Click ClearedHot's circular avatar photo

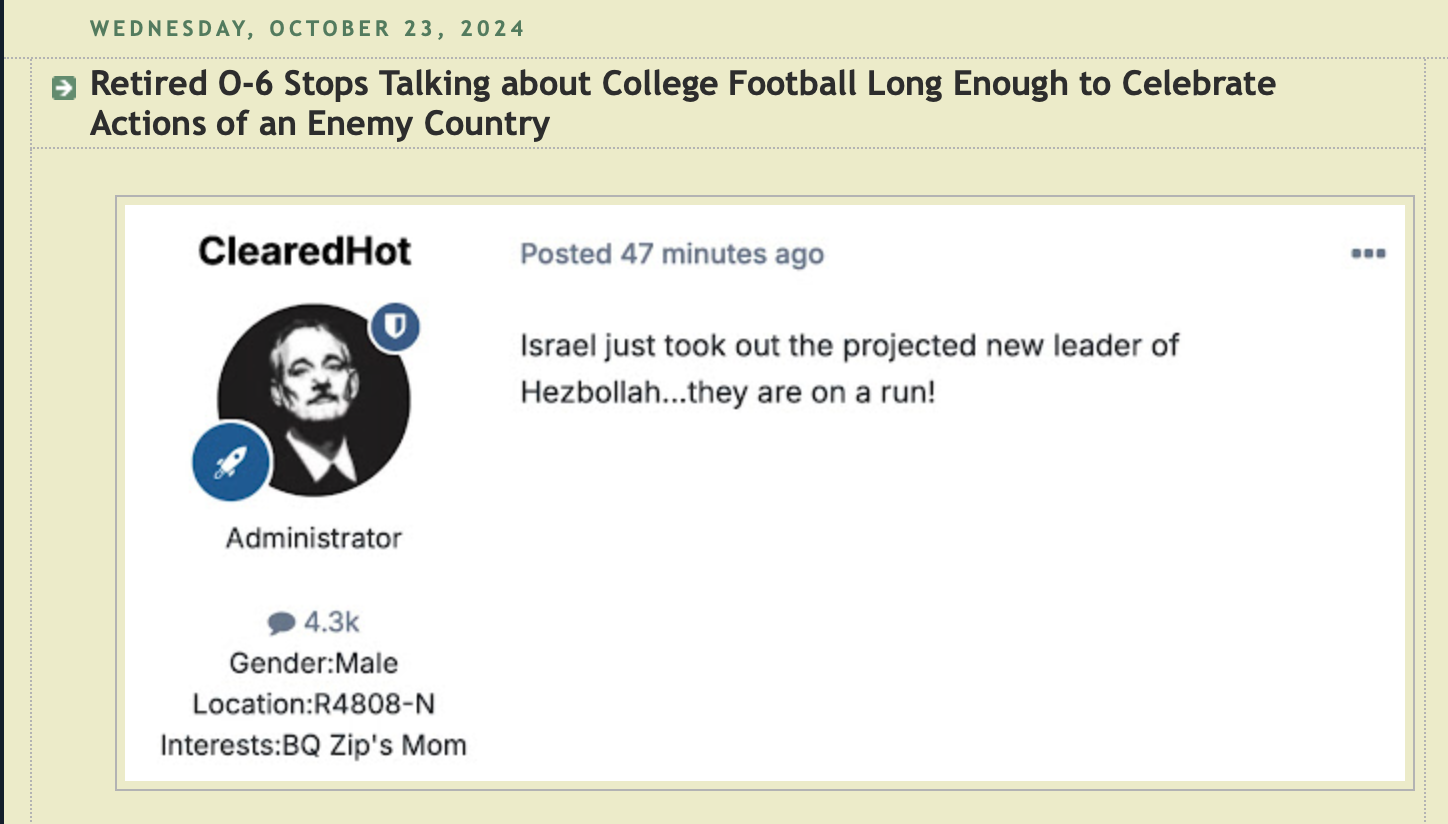click(x=311, y=398)
